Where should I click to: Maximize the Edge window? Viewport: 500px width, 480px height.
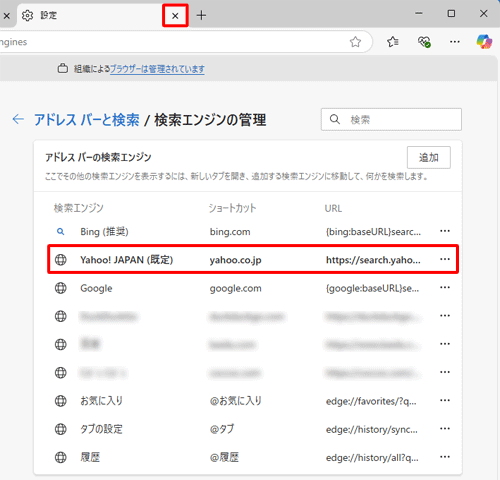coord(451,13)
